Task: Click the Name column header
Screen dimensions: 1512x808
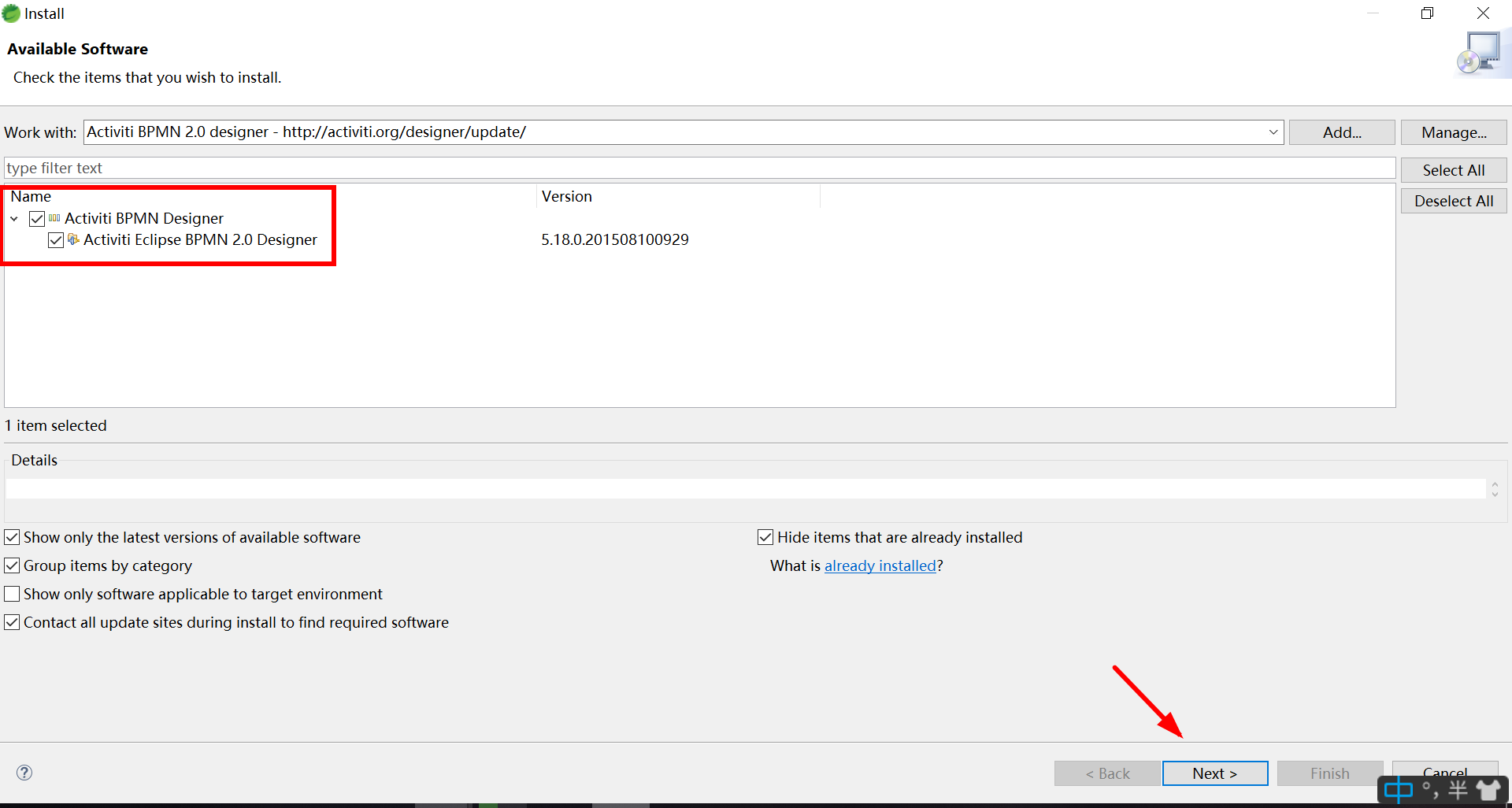Action: (271, 197)
